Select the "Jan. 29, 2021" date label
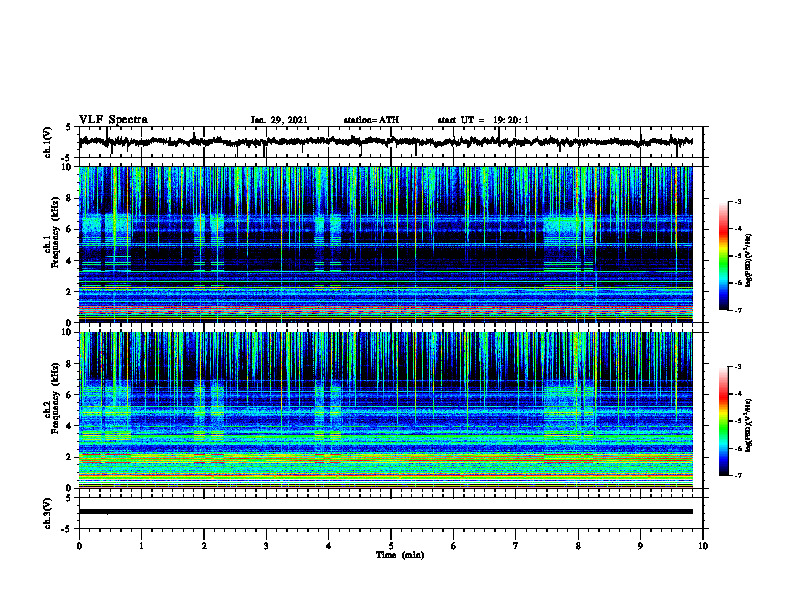 (x=279, y=120)
